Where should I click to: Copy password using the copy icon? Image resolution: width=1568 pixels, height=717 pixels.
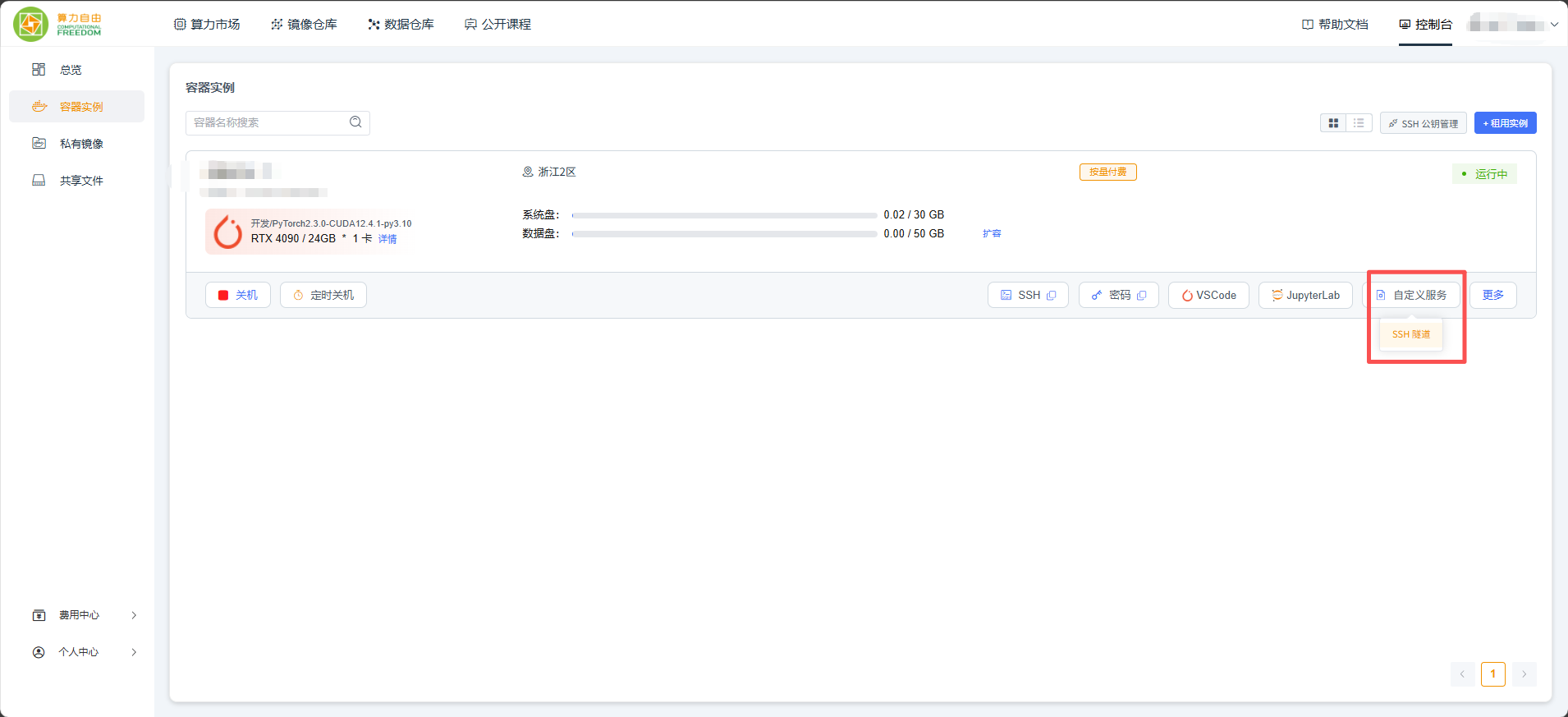click(x=1141, y=296)
